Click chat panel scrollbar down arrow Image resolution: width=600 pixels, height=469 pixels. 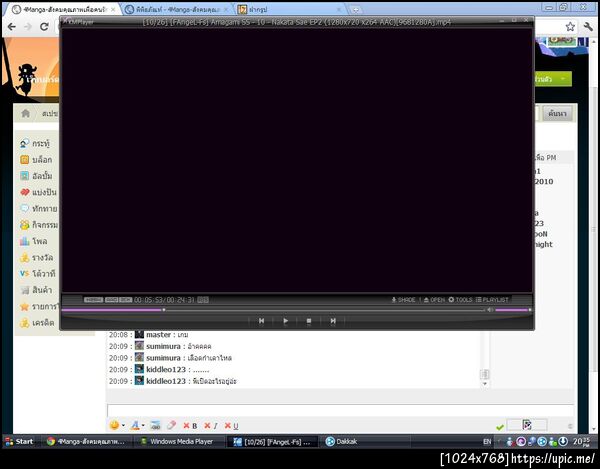(485, 384)
